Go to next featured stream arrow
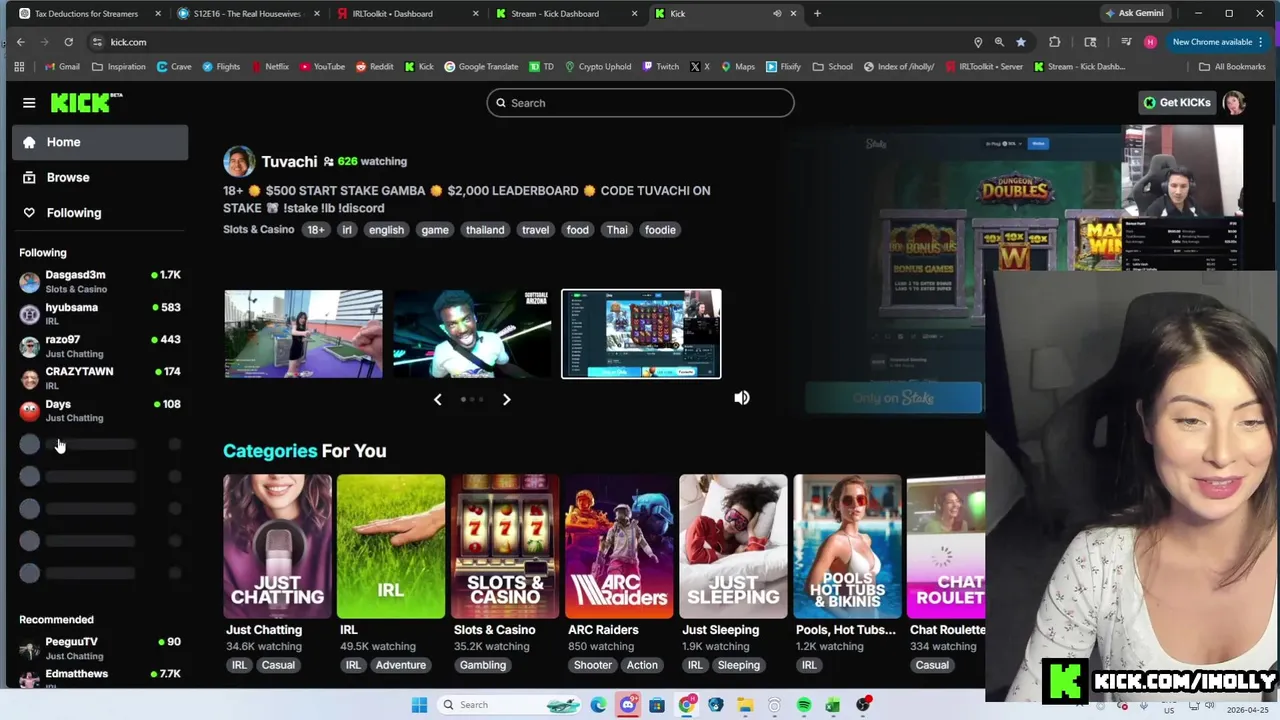 tap(506, 399)
